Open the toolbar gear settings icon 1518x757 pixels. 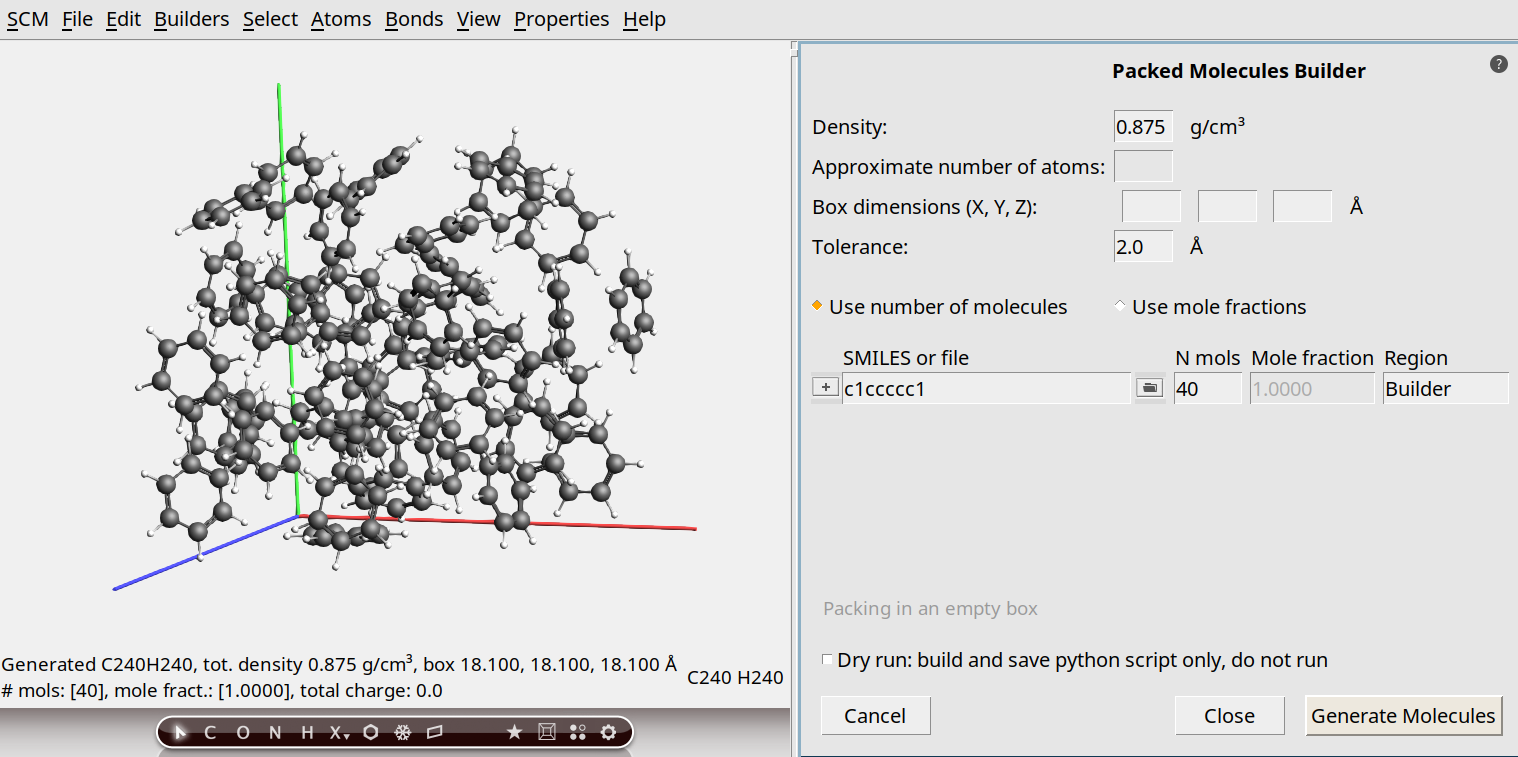(x=608, y=733)
